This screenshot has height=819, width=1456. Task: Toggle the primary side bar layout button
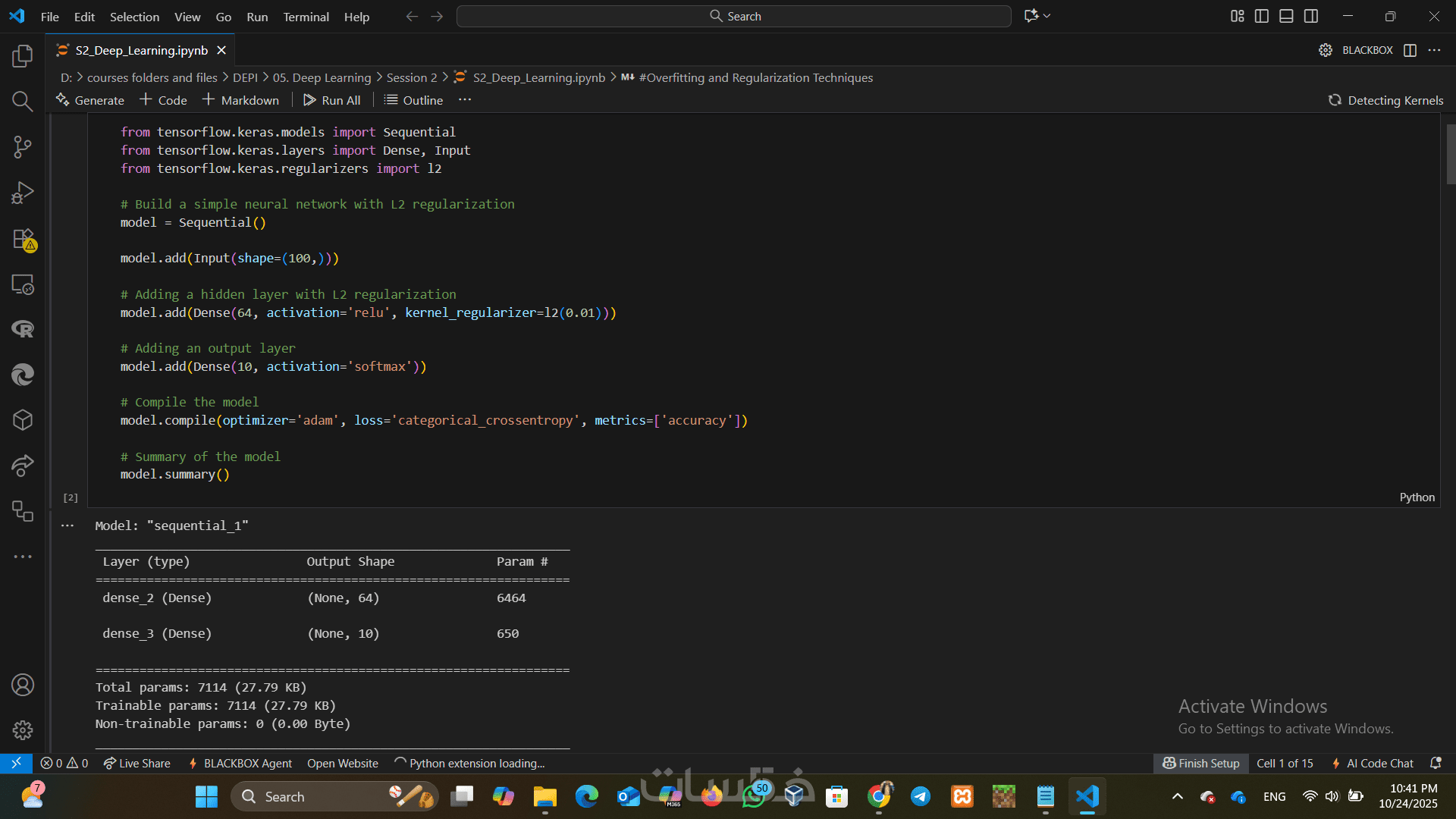tap(1262, 16)
